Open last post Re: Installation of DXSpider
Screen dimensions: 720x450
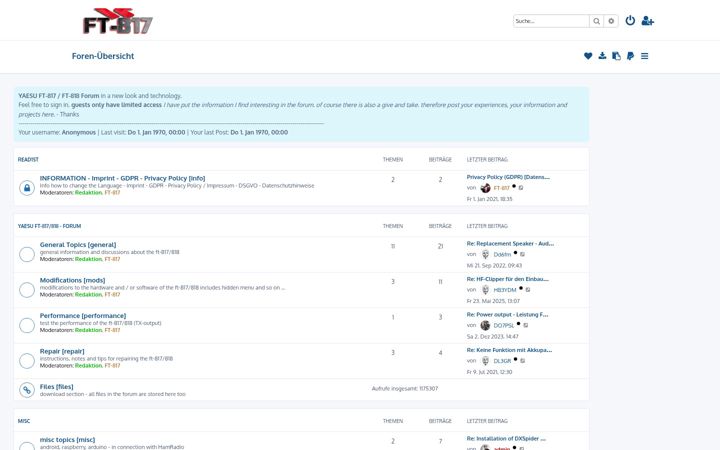point(506,439)
